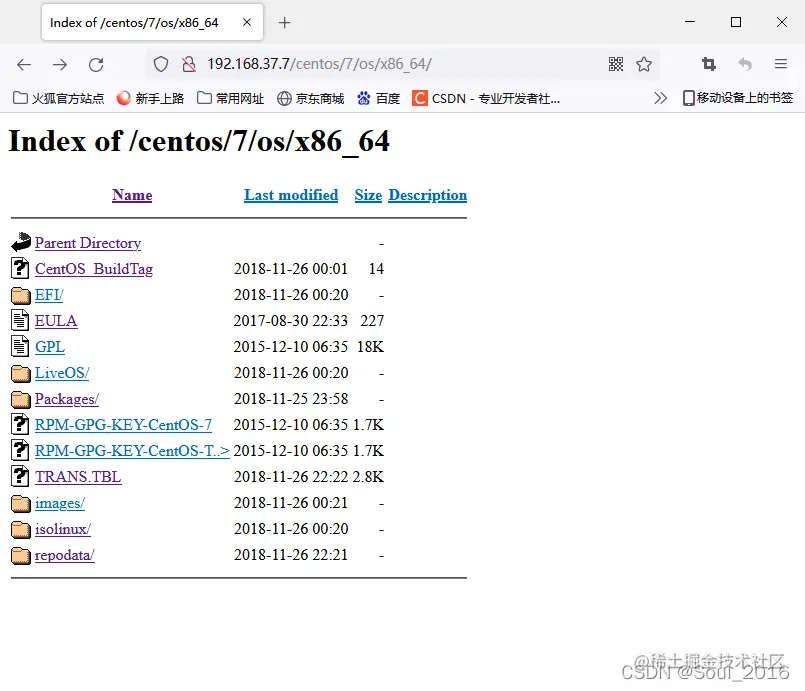Go forward to the next page
This screenshot has height=691, width=805.
(60, 64)
